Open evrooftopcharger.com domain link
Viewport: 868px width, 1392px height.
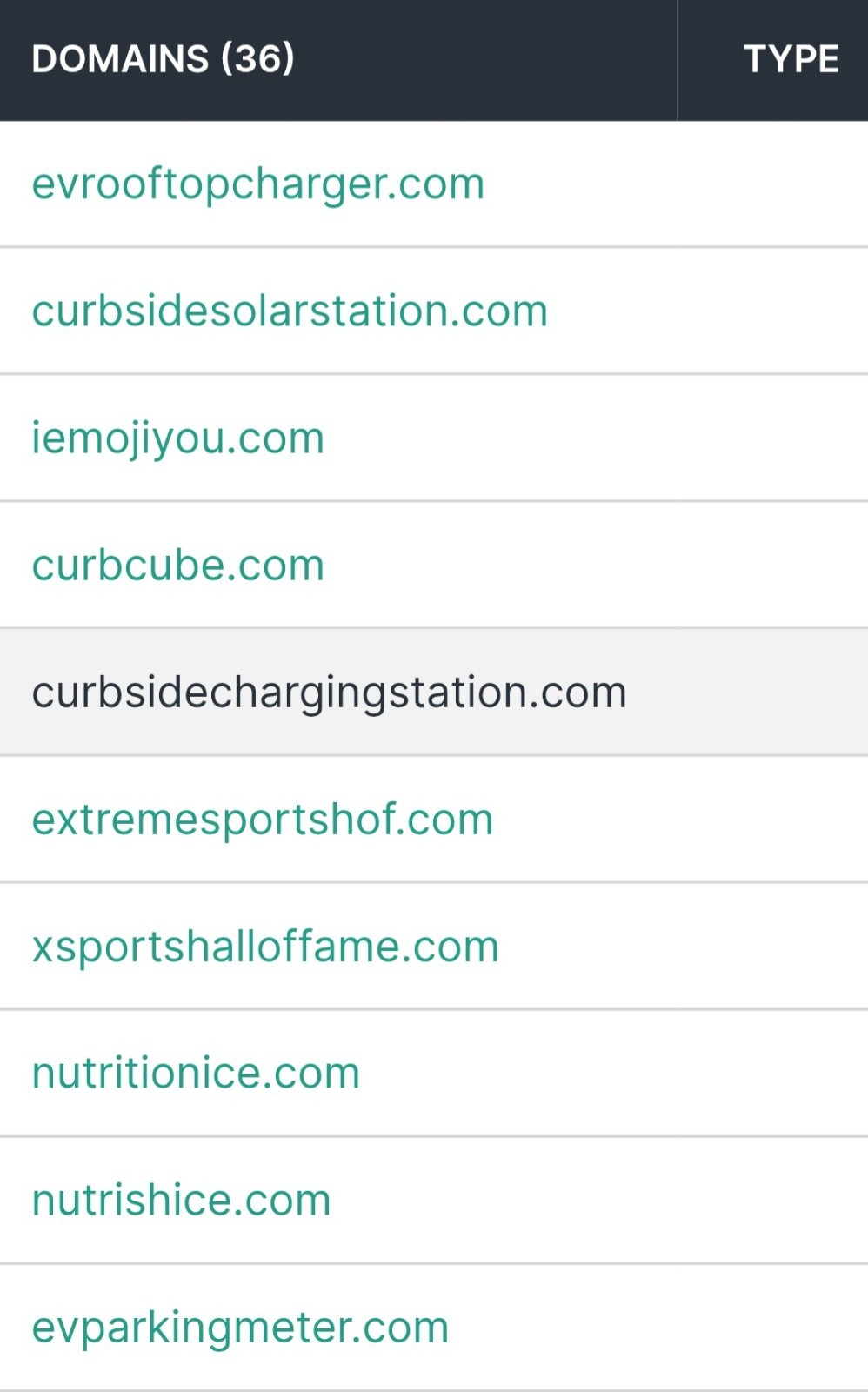[258, 184]
